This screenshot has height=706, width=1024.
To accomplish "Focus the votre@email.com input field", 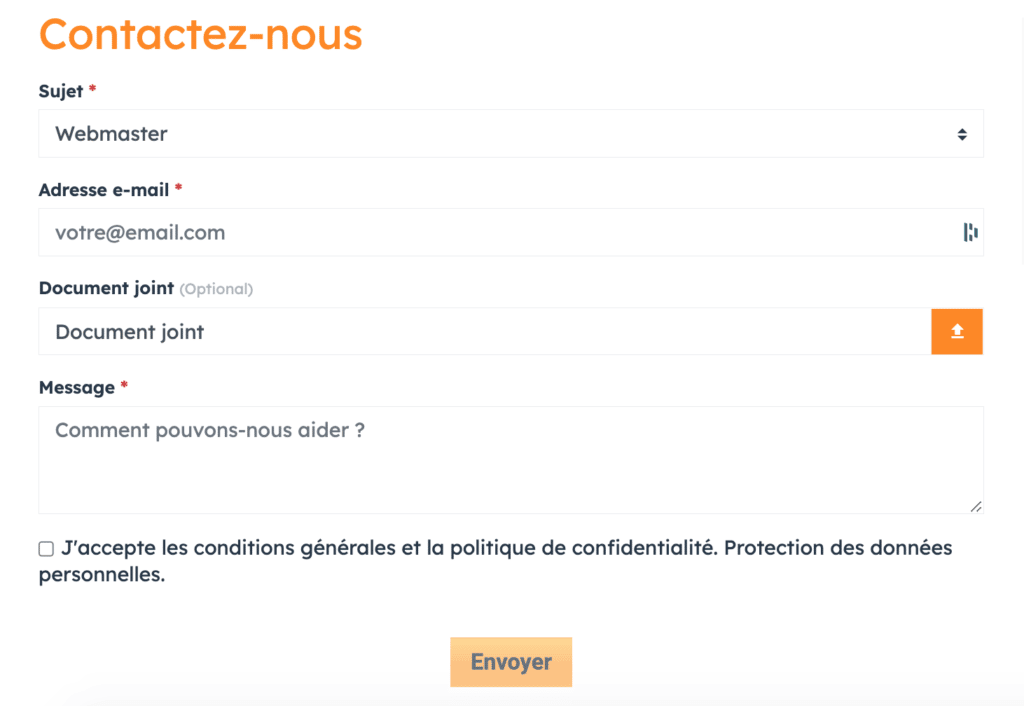I will coord(511,233).
